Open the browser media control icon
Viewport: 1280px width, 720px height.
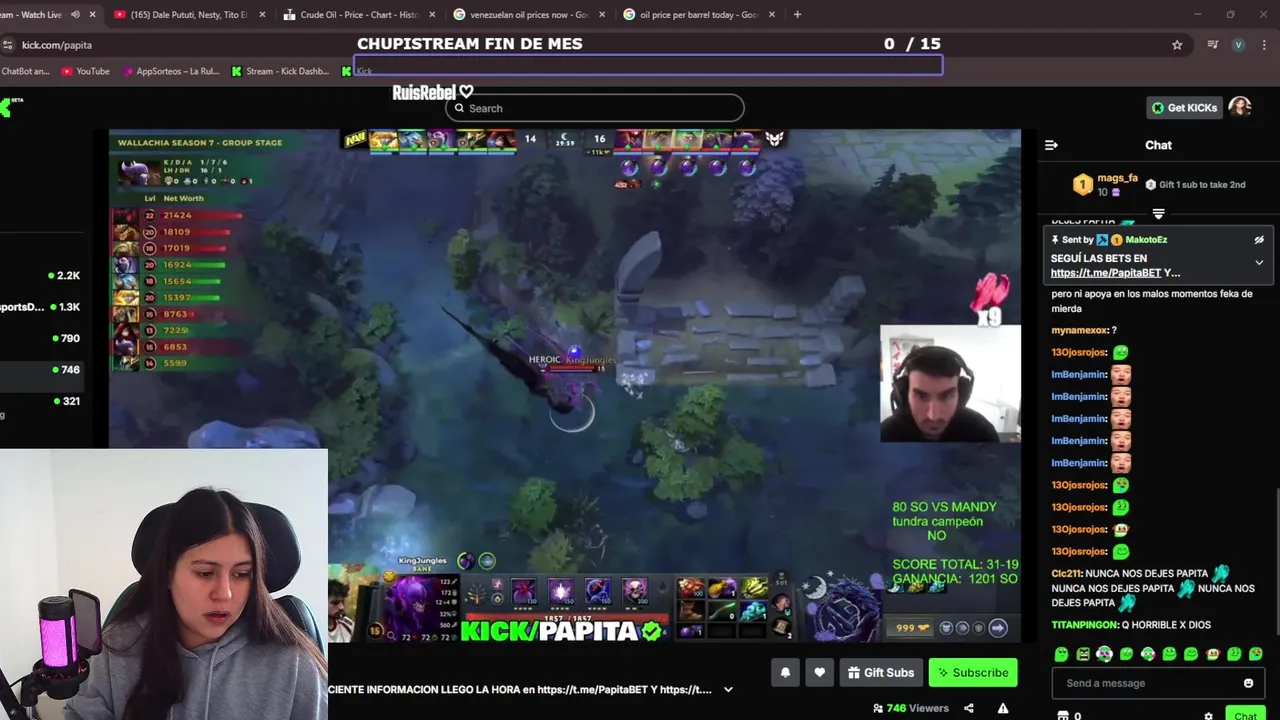(1212, 45)
